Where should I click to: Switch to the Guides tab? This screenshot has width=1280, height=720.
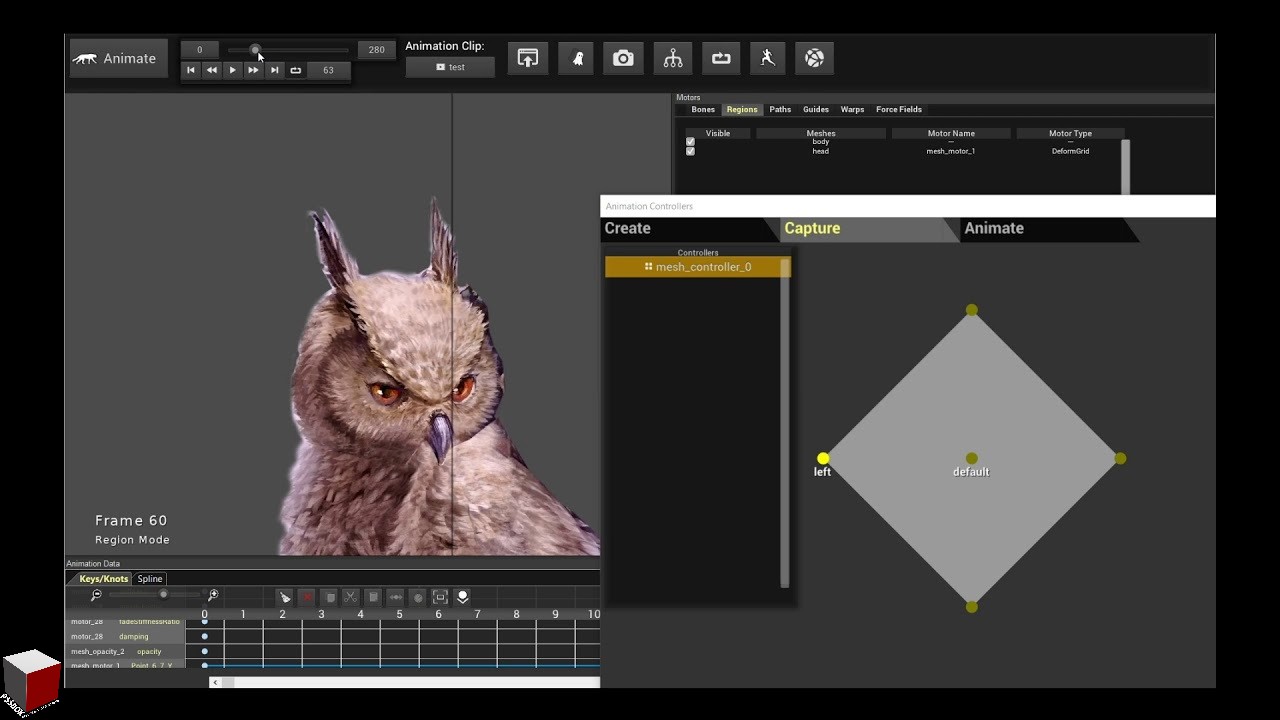coord(816,109)
